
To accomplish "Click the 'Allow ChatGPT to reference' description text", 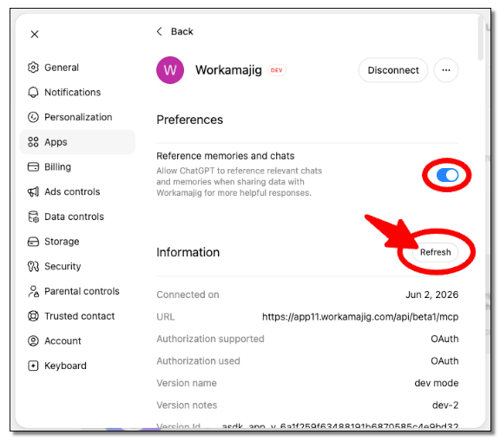I will tap(239, 182).
